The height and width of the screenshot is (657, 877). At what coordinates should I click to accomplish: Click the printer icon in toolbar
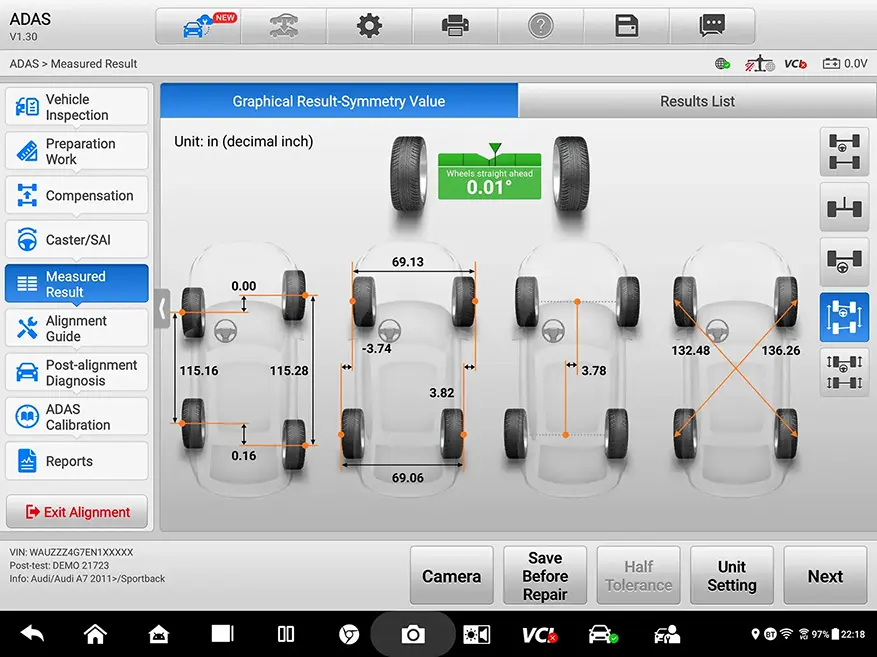pyautogui.click(x=455, y=26)
